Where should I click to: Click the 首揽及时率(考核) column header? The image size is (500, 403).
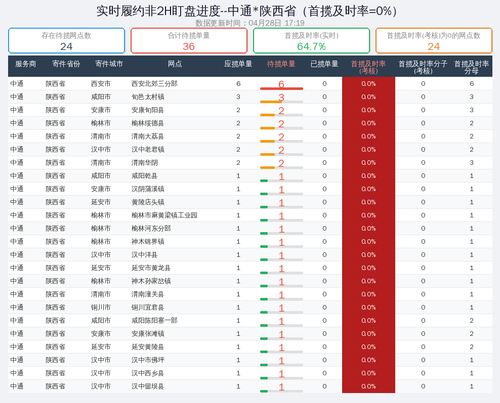[x=368, y=67]
